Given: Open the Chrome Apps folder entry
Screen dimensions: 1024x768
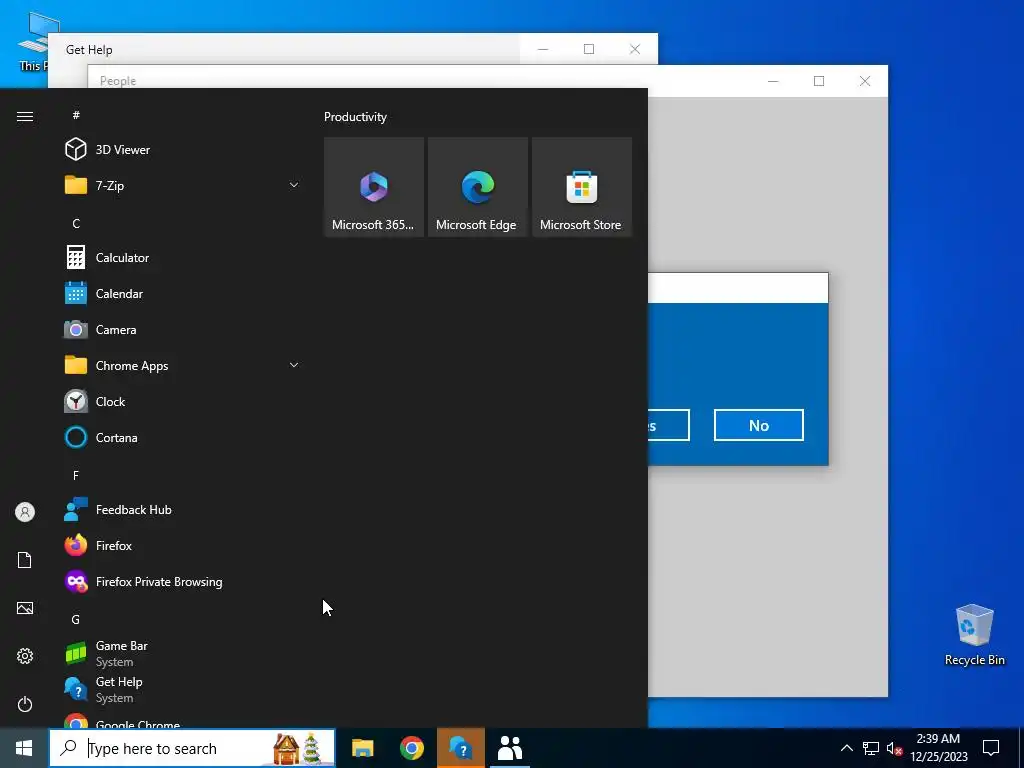Looking at the screenshot, I should click(x=183, y=365).
